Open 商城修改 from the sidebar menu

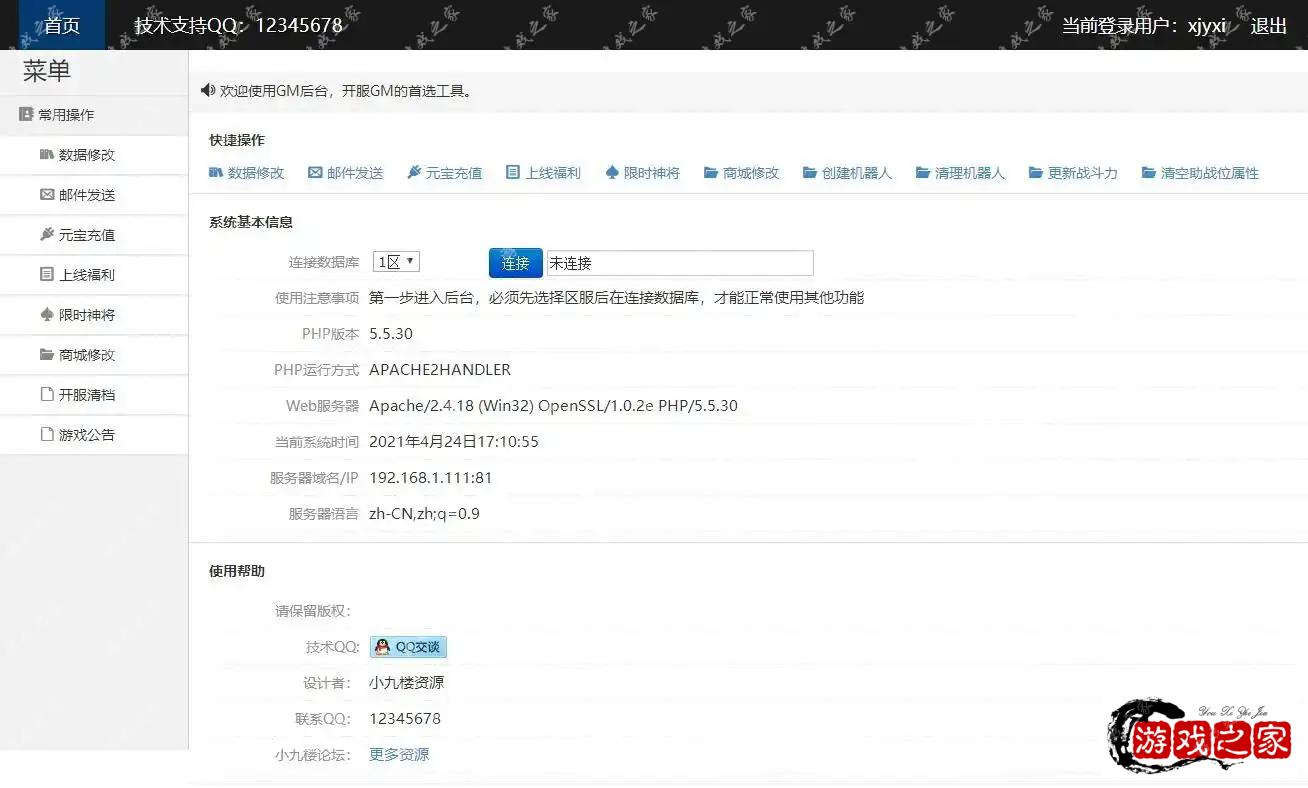[86, 355]
